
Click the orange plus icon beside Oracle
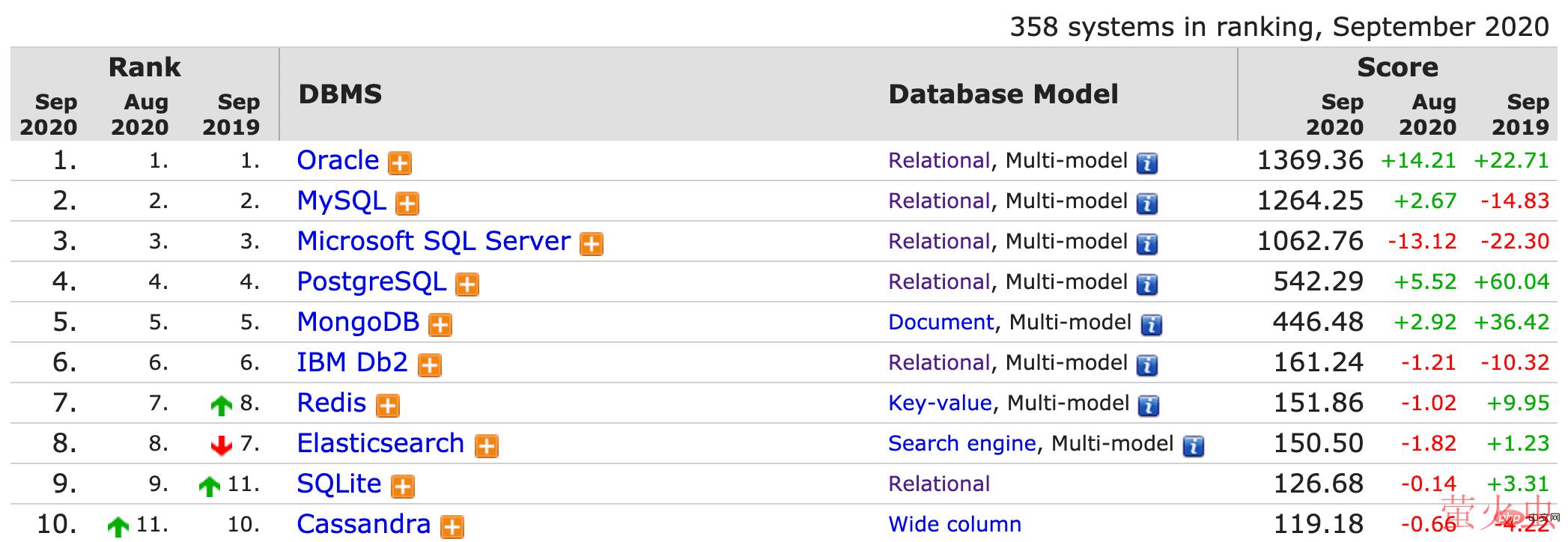pyautogui.click(x=400, y=163)
